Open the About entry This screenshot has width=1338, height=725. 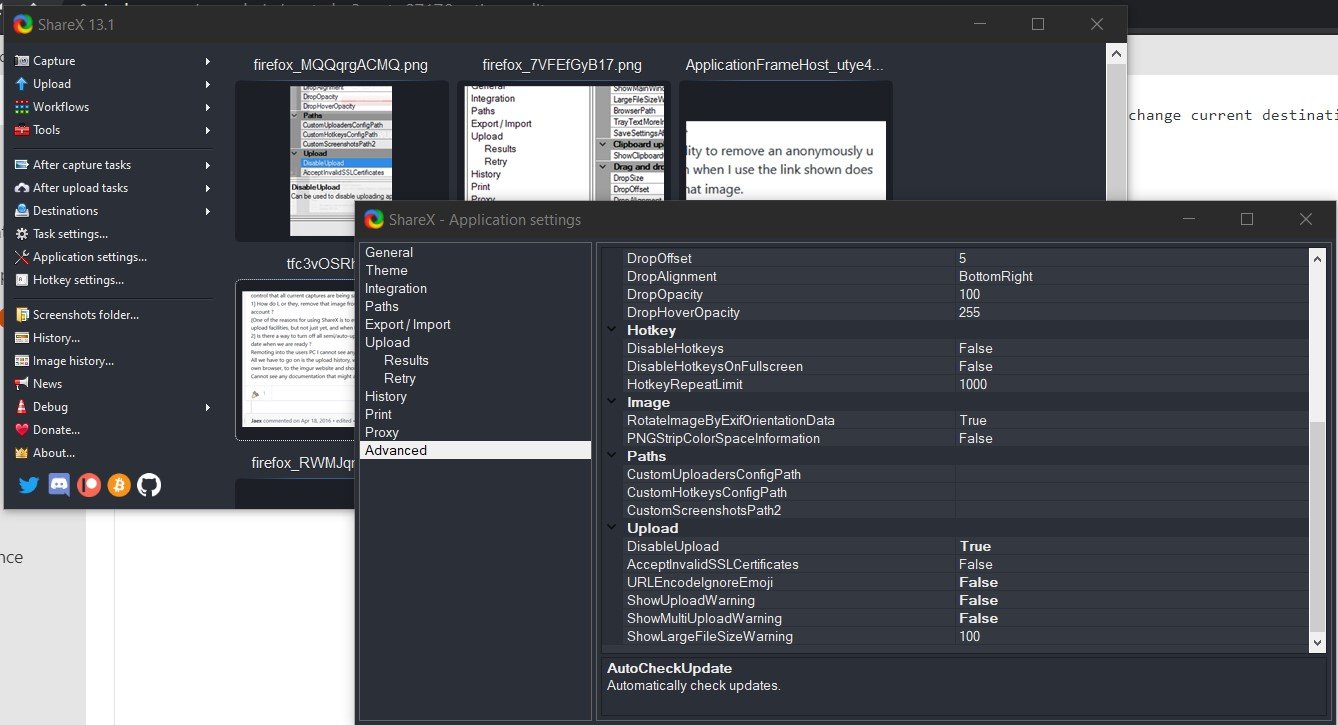(54, 453)
